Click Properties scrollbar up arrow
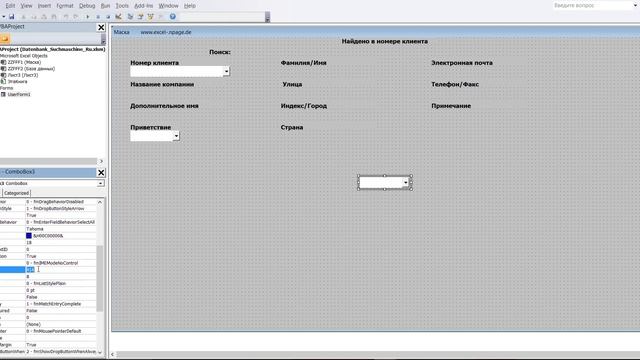640x360 pixels. coord(100,202)
